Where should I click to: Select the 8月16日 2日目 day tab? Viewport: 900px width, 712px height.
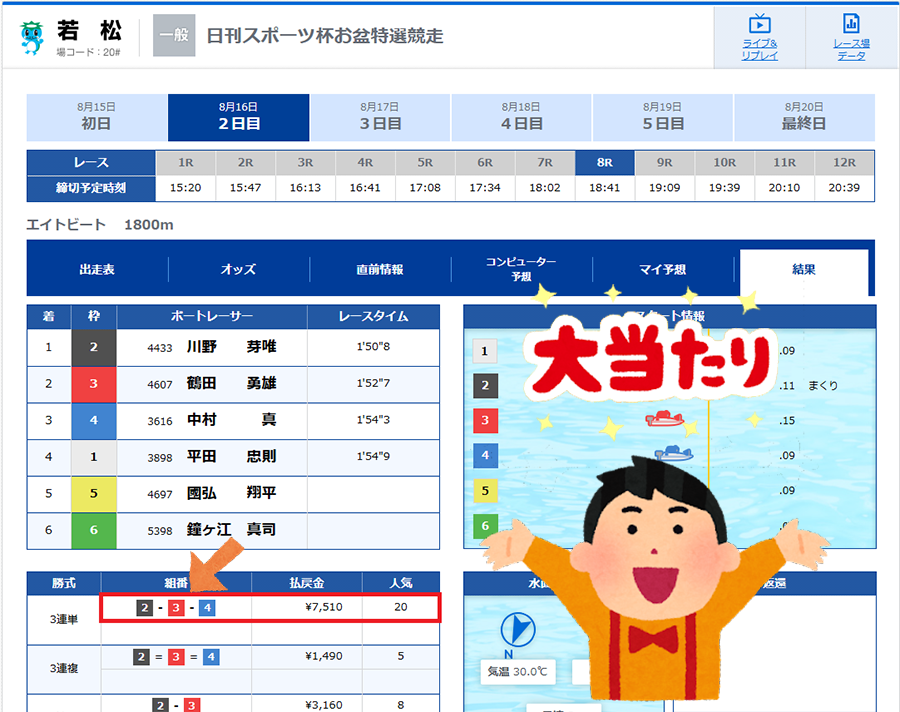239,117
